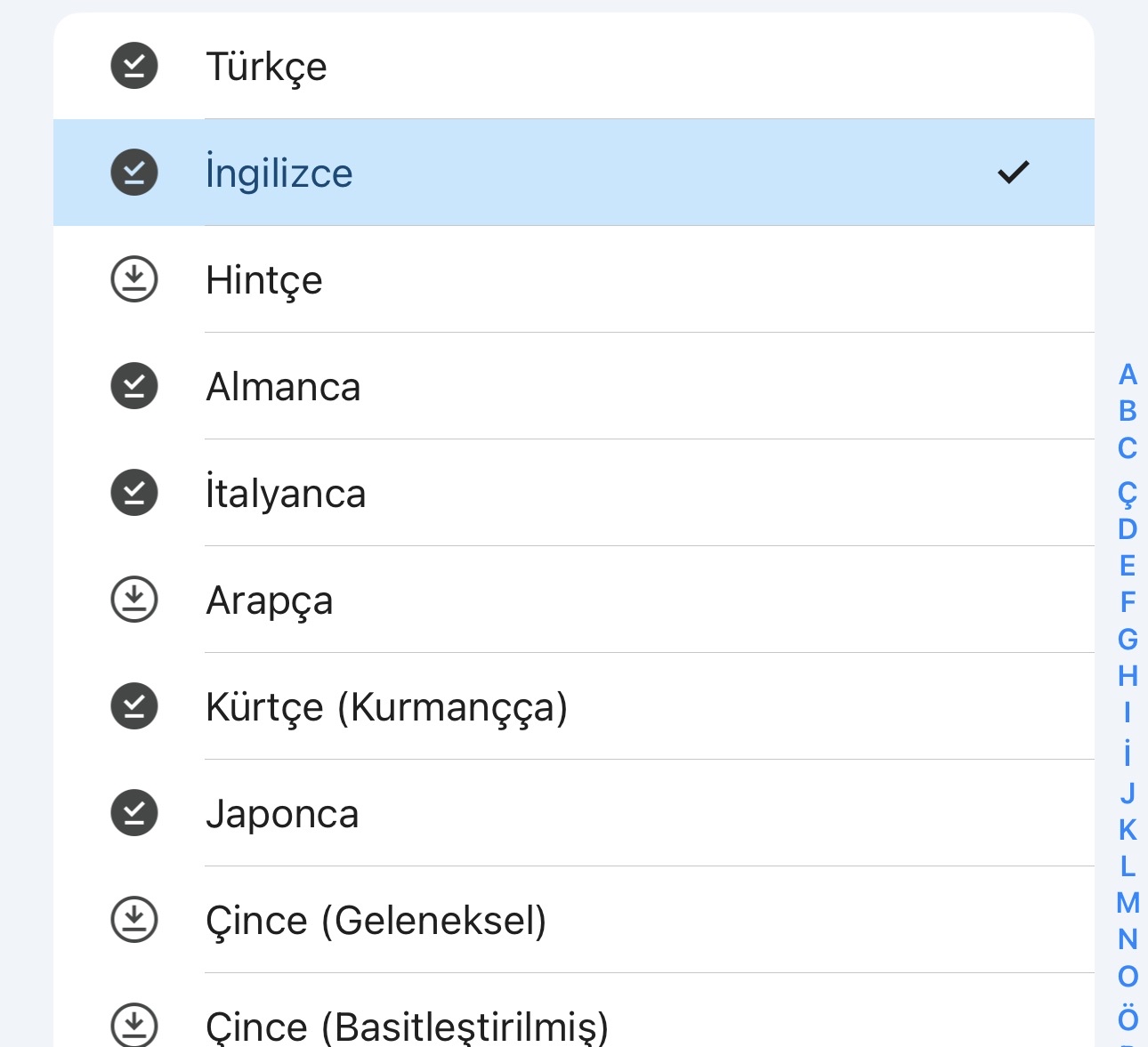The image size is (1148, 1047).
Task: Tap the downloaded icon beside İtalyanca
Action: (134, 493)
